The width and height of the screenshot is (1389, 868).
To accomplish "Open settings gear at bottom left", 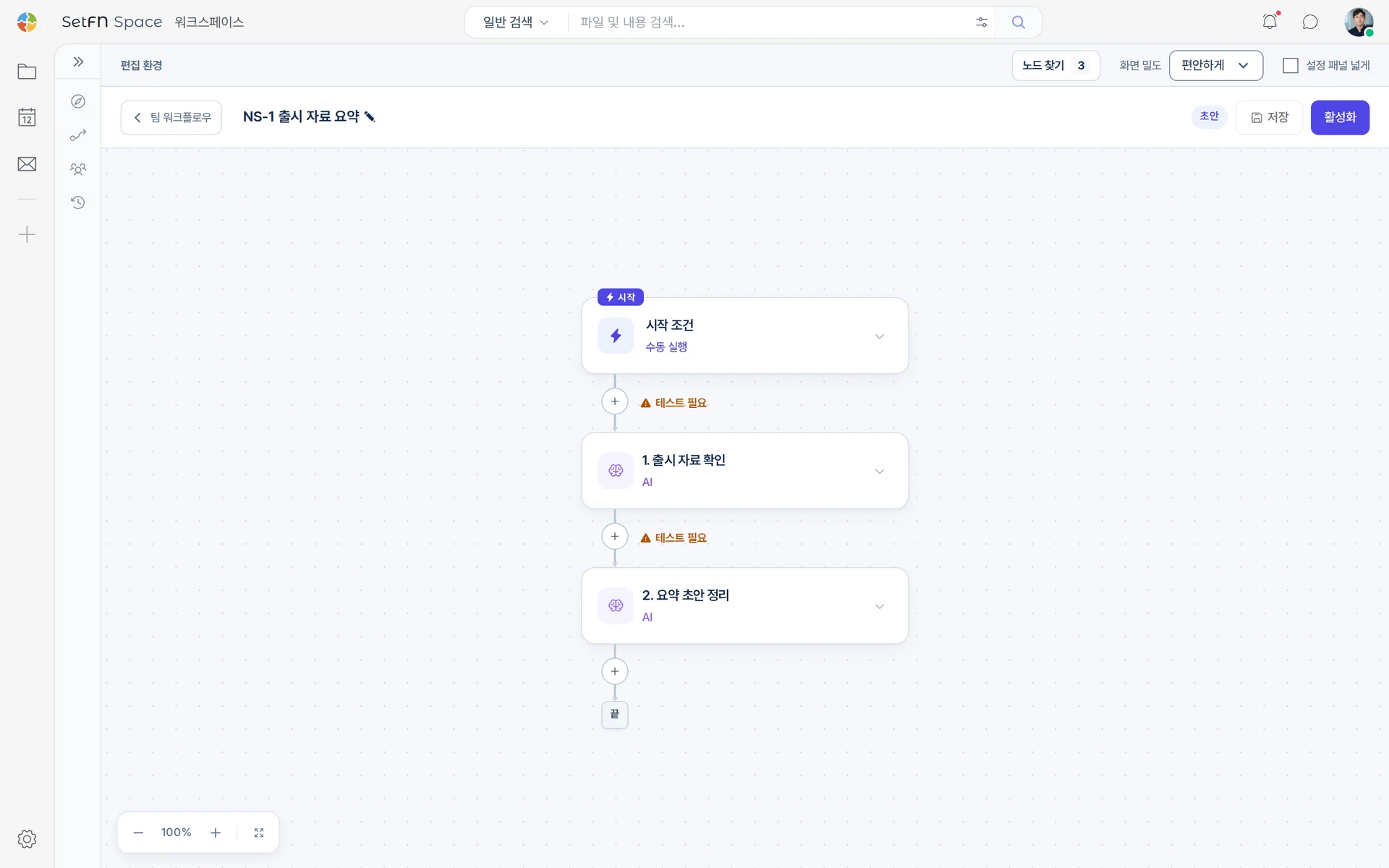I will tap(27, 839).
